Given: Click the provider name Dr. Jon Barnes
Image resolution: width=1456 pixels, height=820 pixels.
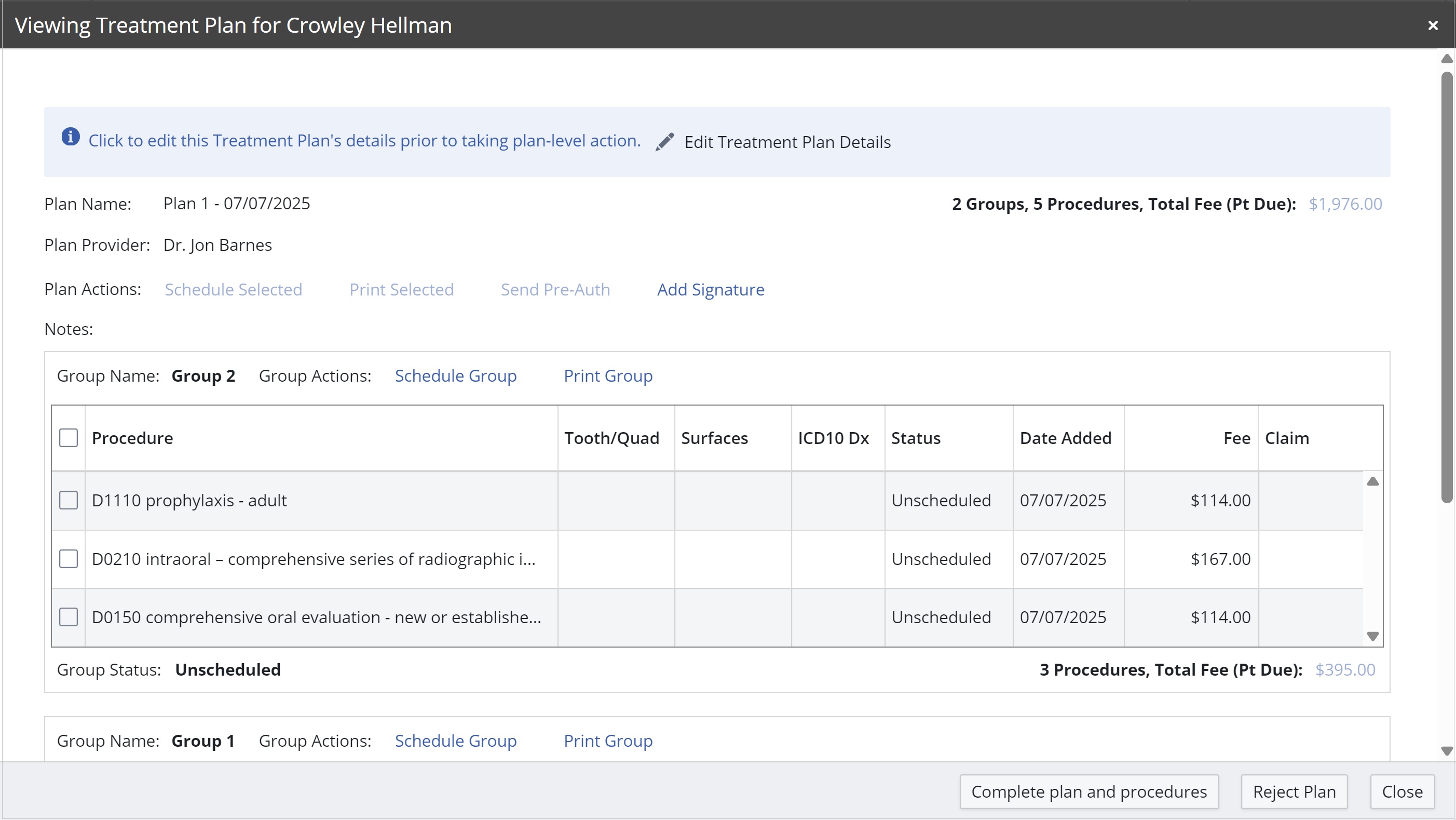Looking at the screenshot, I should click(217, 245).
